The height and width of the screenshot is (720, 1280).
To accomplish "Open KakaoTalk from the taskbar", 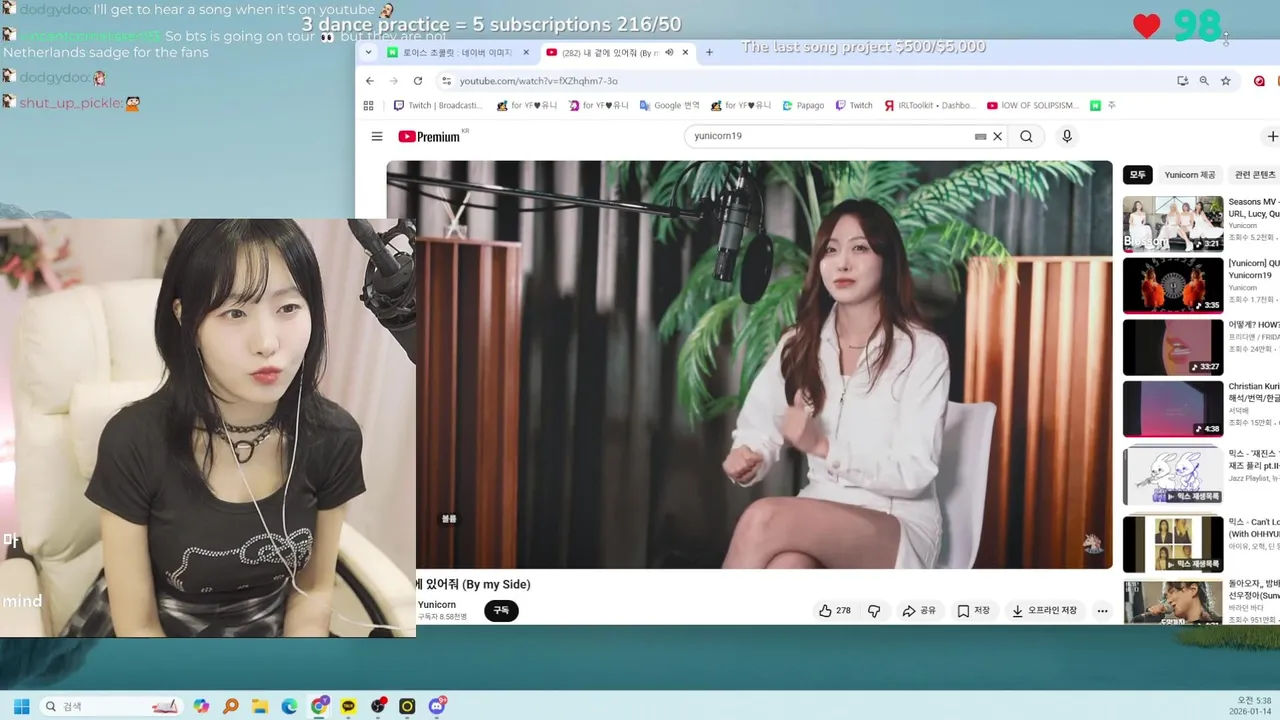I will tap(348, 706).
